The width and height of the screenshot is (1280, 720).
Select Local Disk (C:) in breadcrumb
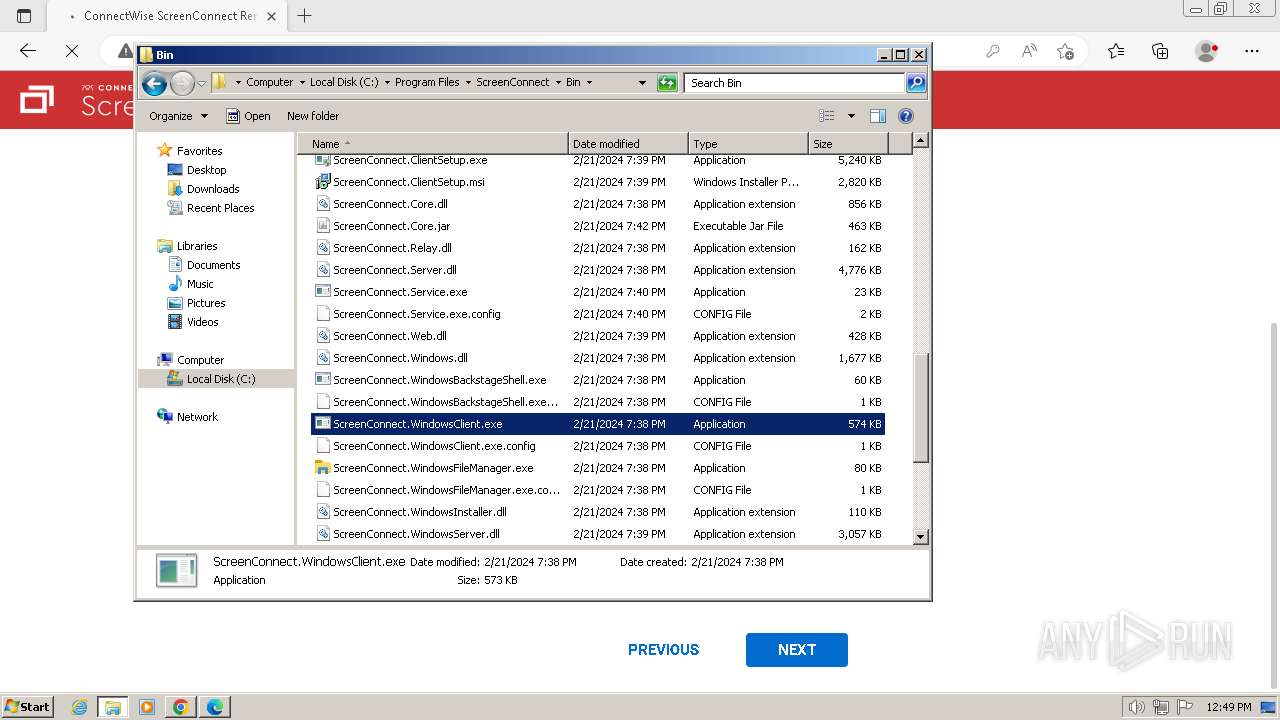[344, 82]
